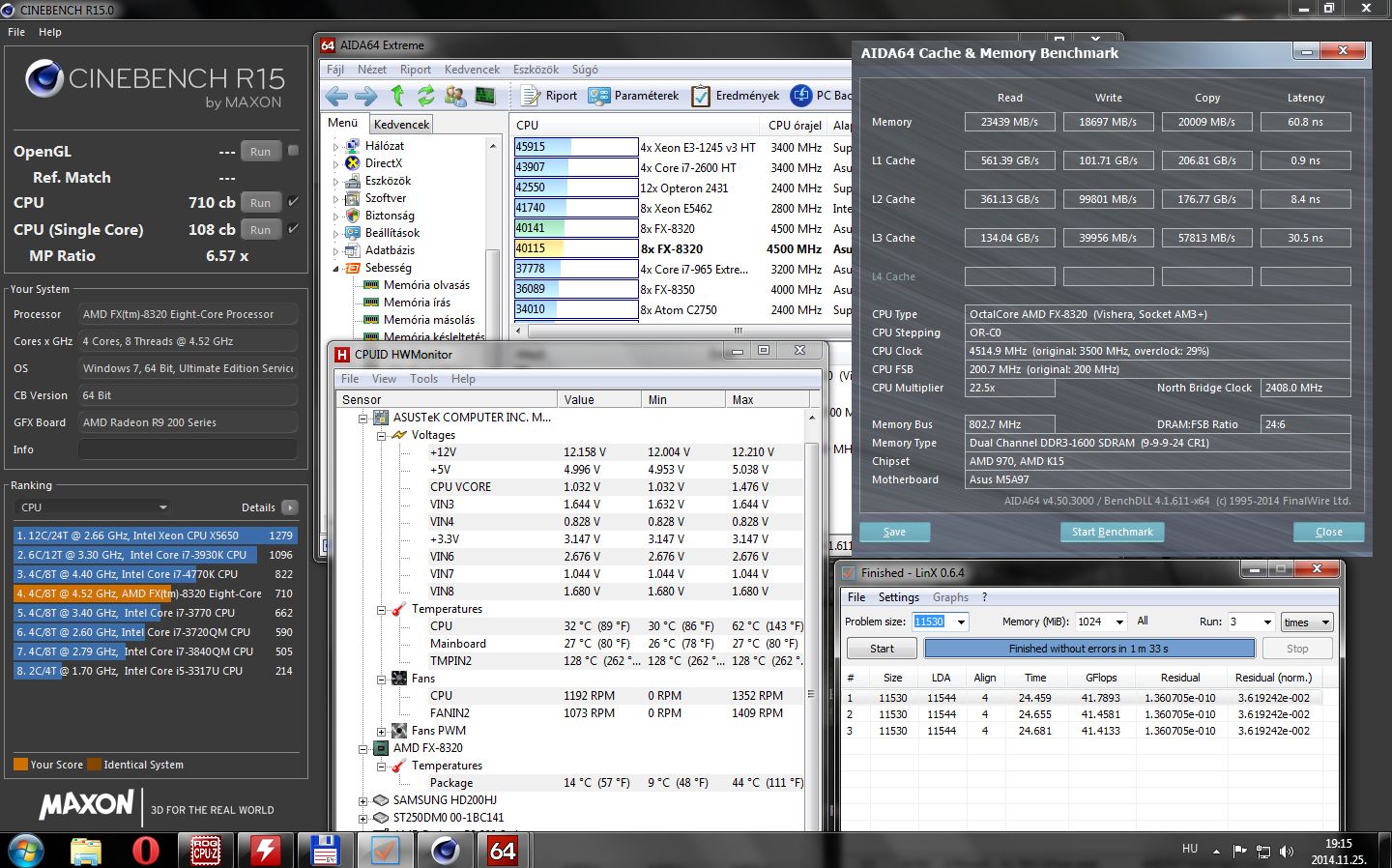Click the Cinebench Info input field

click(188, 449)
